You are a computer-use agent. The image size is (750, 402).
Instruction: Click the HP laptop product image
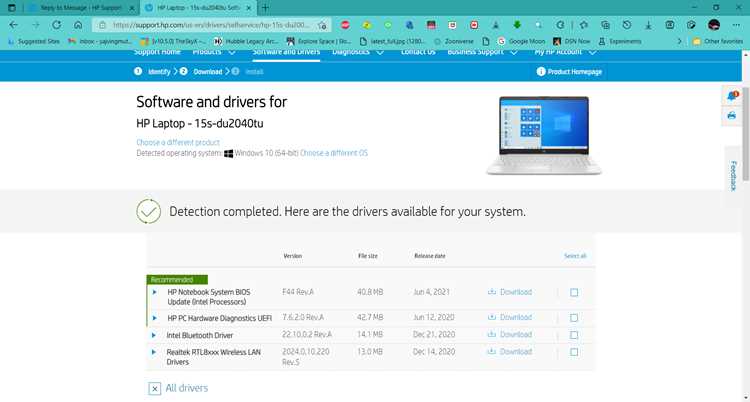pyautogui.click(x=544, y=135)
